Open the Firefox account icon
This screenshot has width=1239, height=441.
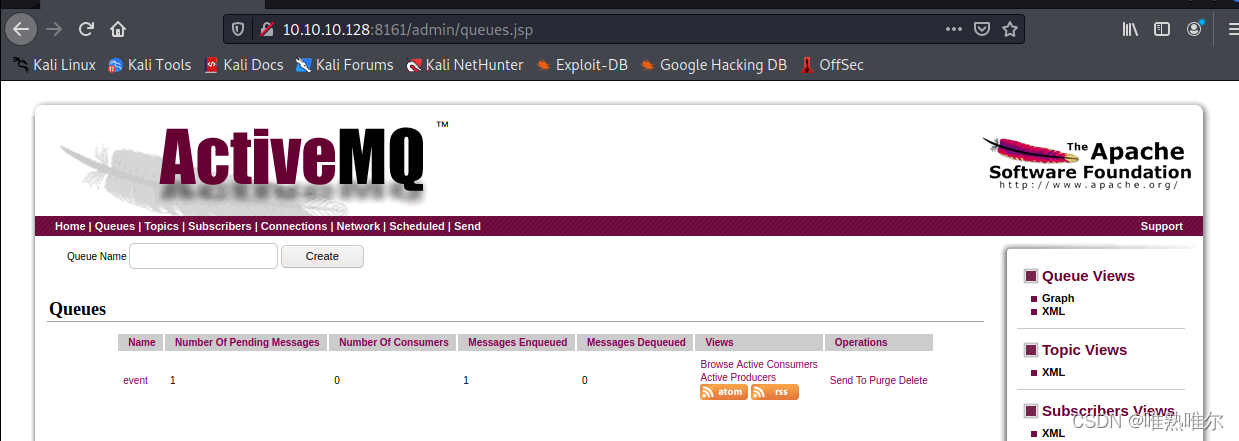click(x=1194, y=30)
